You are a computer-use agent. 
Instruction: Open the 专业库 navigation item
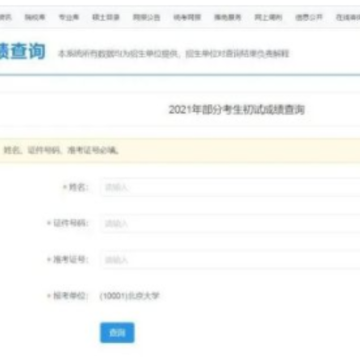(69, 18)
